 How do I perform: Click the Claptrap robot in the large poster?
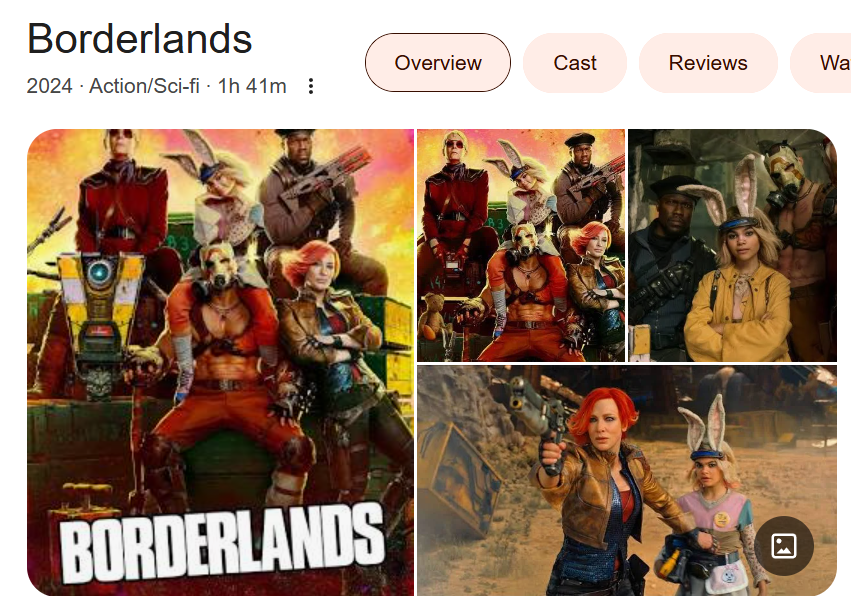coord(99,326)
